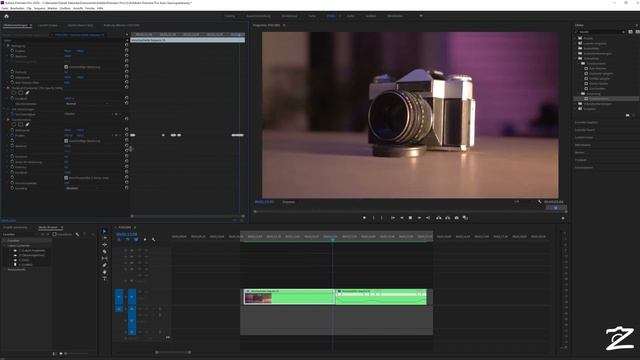Toggle Gleichmäßige Skalierung under Transformieren

pos(66,141)
